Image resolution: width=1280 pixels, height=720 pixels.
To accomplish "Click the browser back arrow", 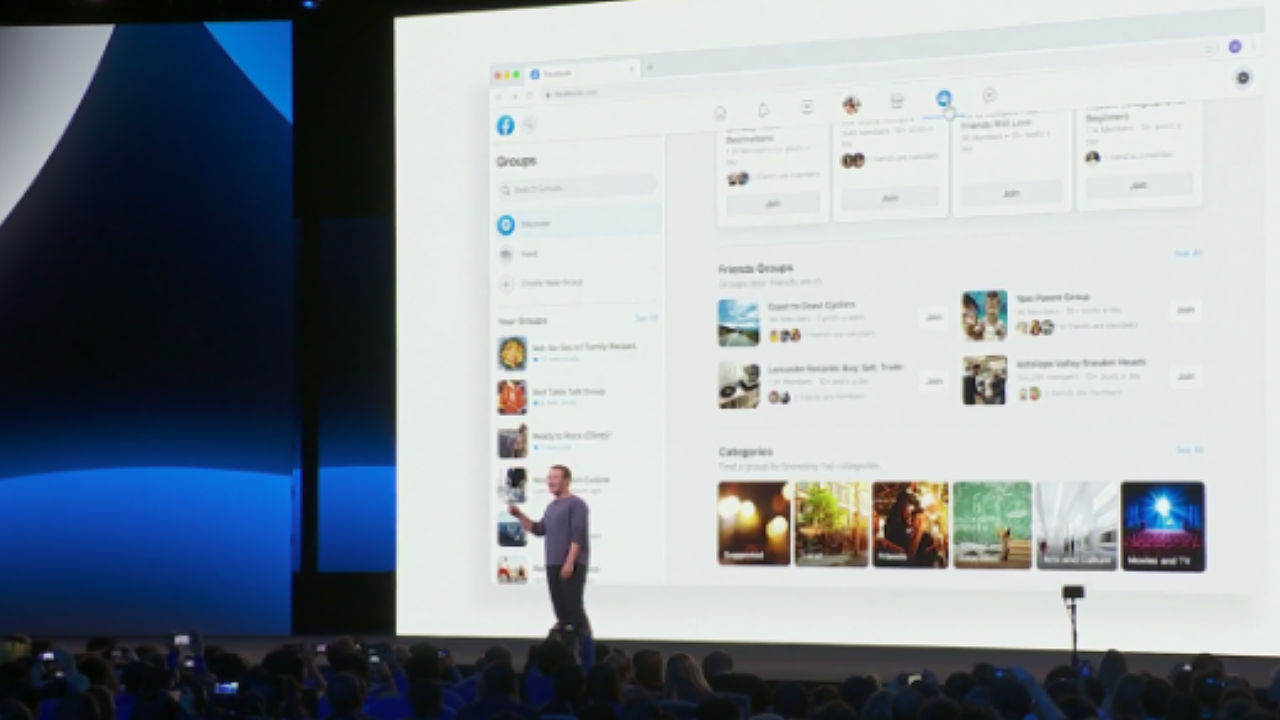I will coord(500,96).
